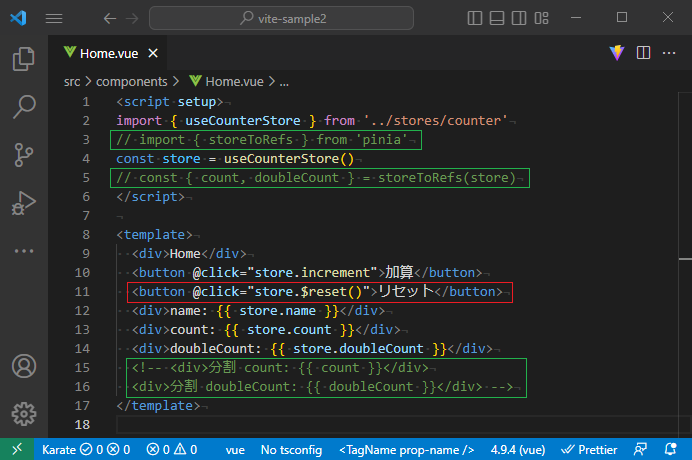692x460 pixels.
Task: Open the Manage gear icon
Action: click(x=24, y=414)
